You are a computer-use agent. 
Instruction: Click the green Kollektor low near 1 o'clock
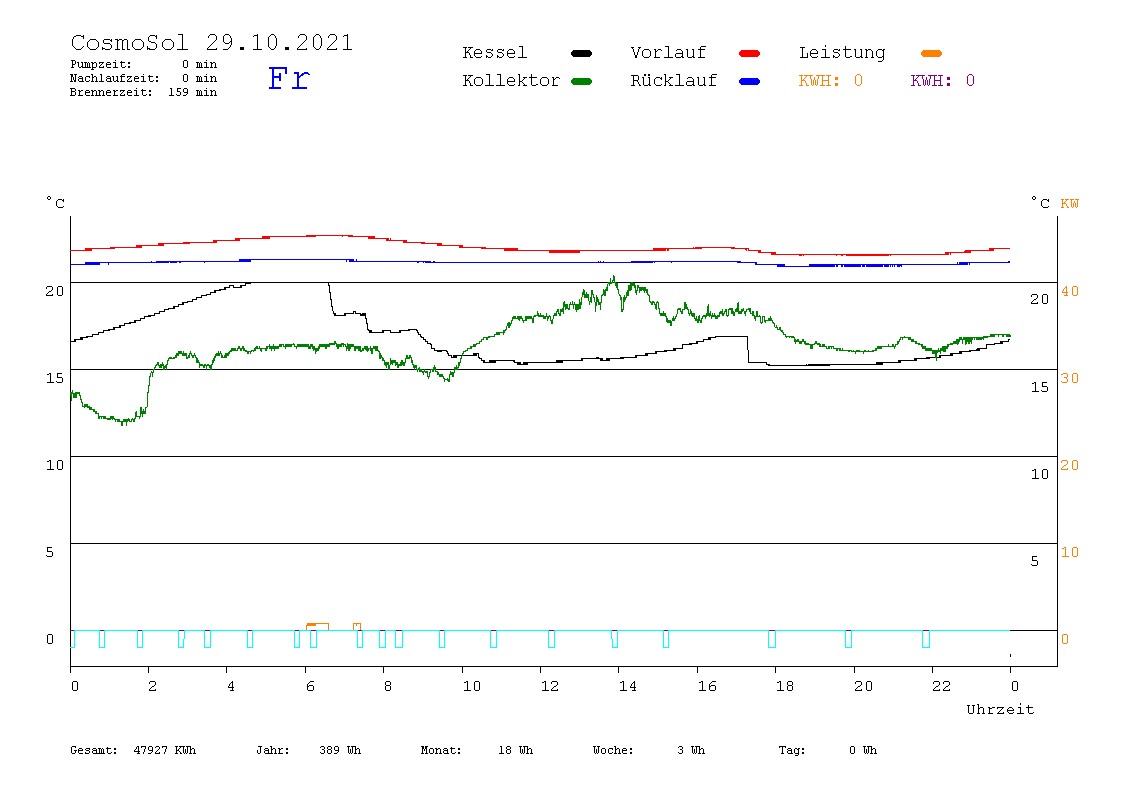pos(123,421)
